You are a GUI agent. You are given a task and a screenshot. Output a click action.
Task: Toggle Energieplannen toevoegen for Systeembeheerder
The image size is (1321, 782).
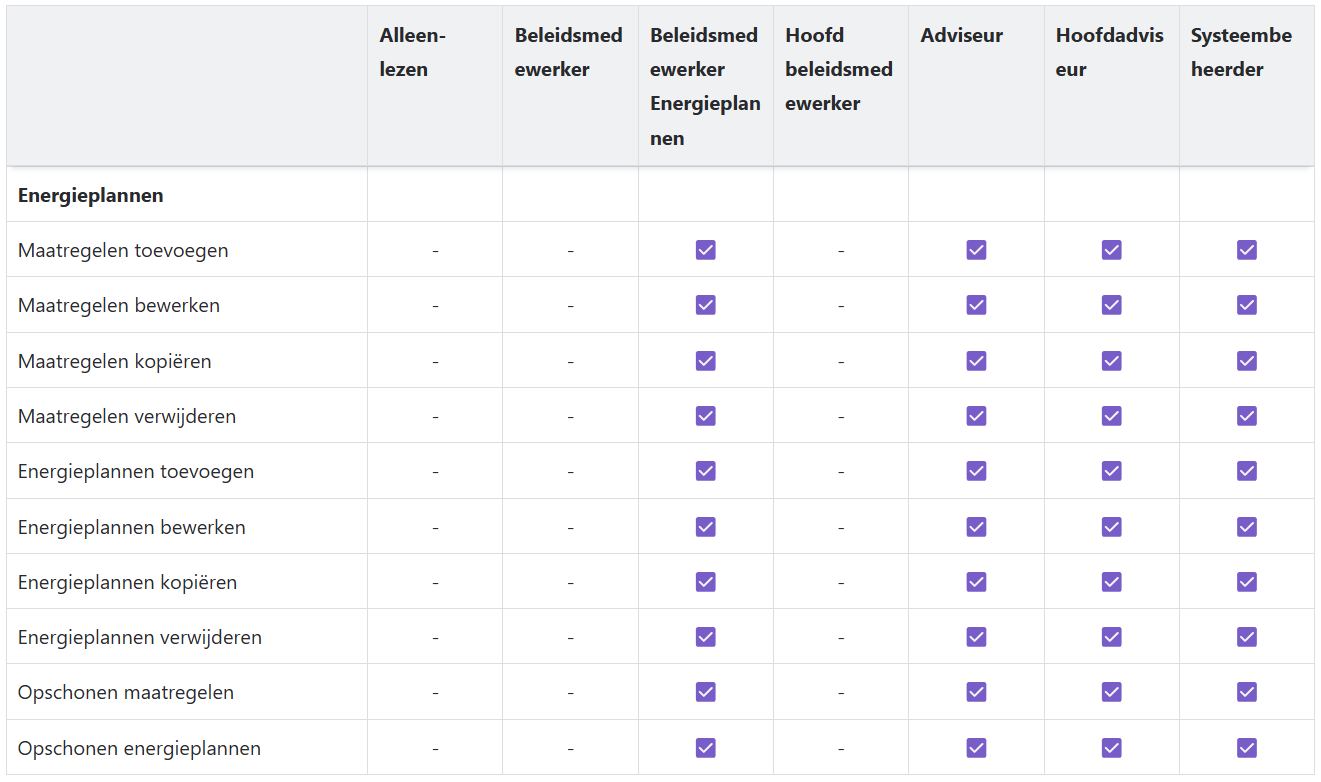click(x=1247, y=471)
